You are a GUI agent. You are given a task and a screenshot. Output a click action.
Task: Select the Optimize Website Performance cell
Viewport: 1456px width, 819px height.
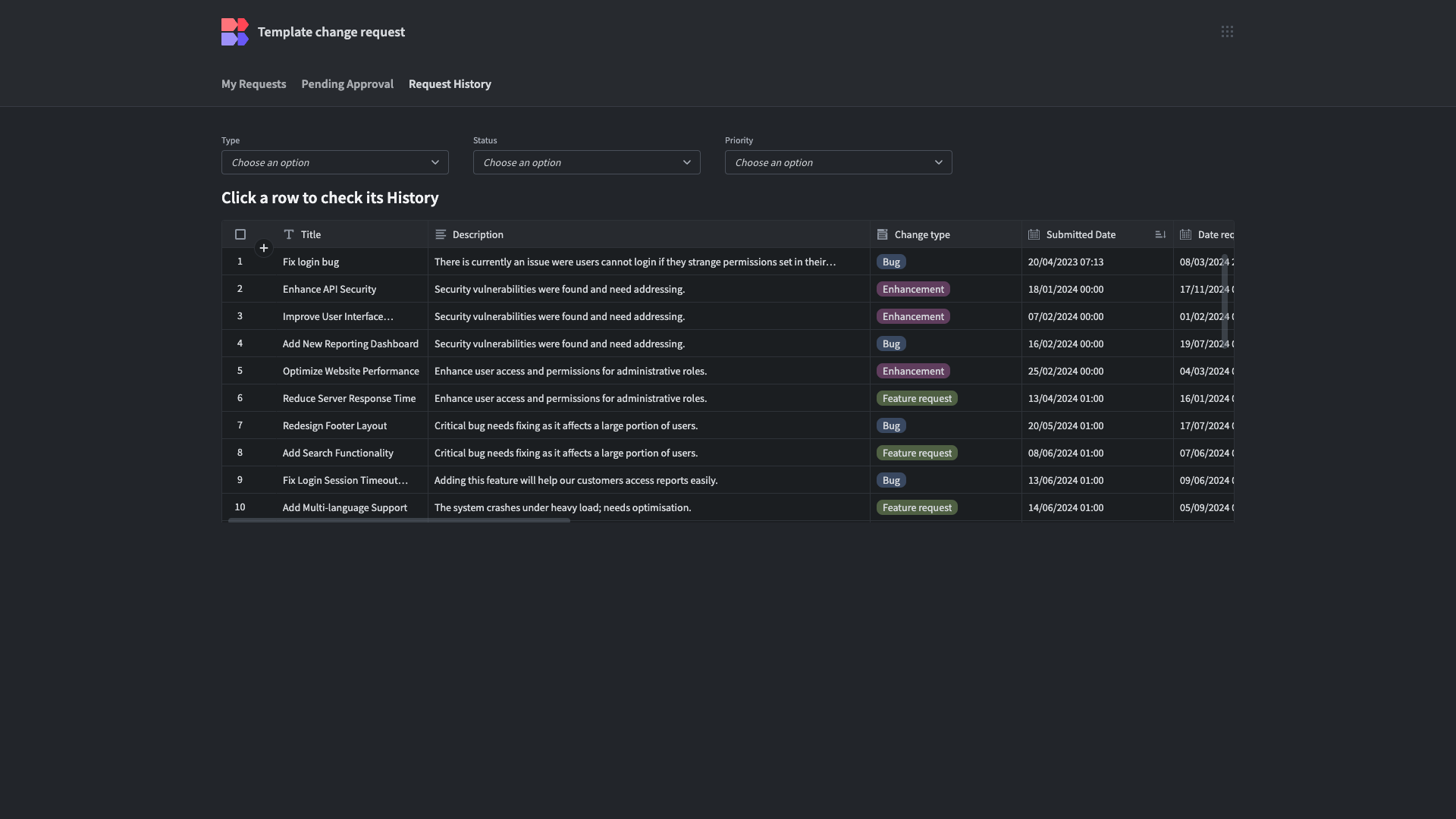(353, 371)
